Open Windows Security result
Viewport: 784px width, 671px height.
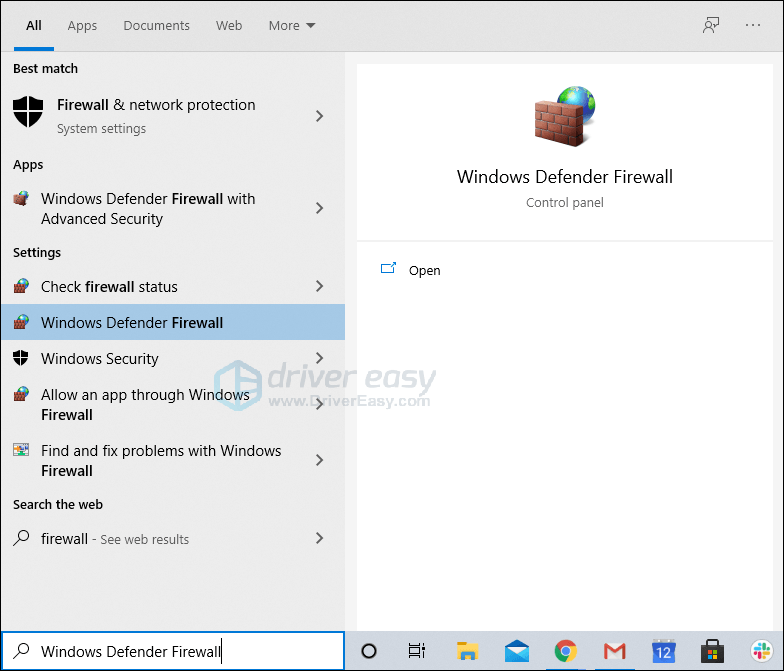tap(173, 358)
